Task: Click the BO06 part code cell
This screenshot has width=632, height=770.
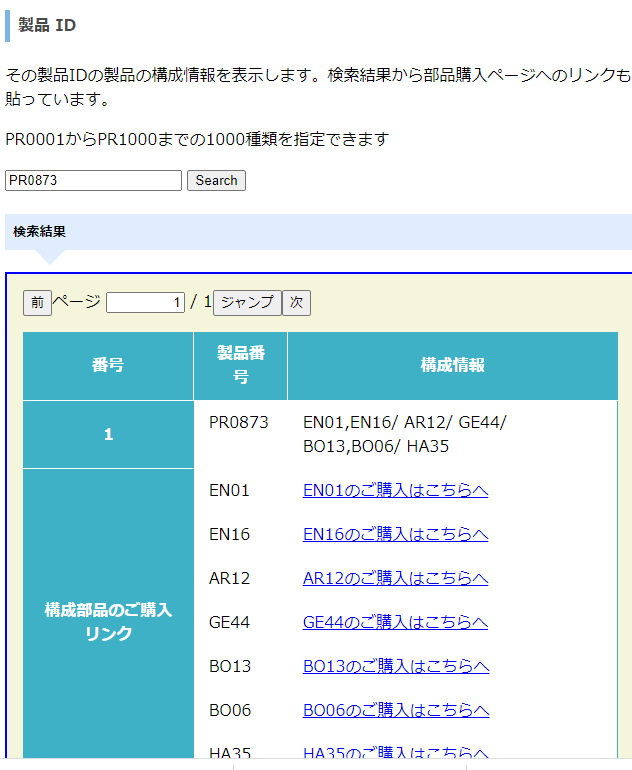Action: pyautogui.click(x=230, y=710)
